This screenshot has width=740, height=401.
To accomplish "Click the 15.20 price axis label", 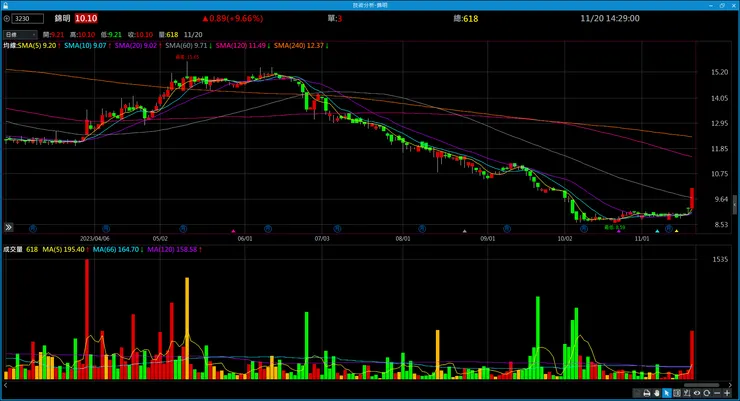I will [719, 72].
